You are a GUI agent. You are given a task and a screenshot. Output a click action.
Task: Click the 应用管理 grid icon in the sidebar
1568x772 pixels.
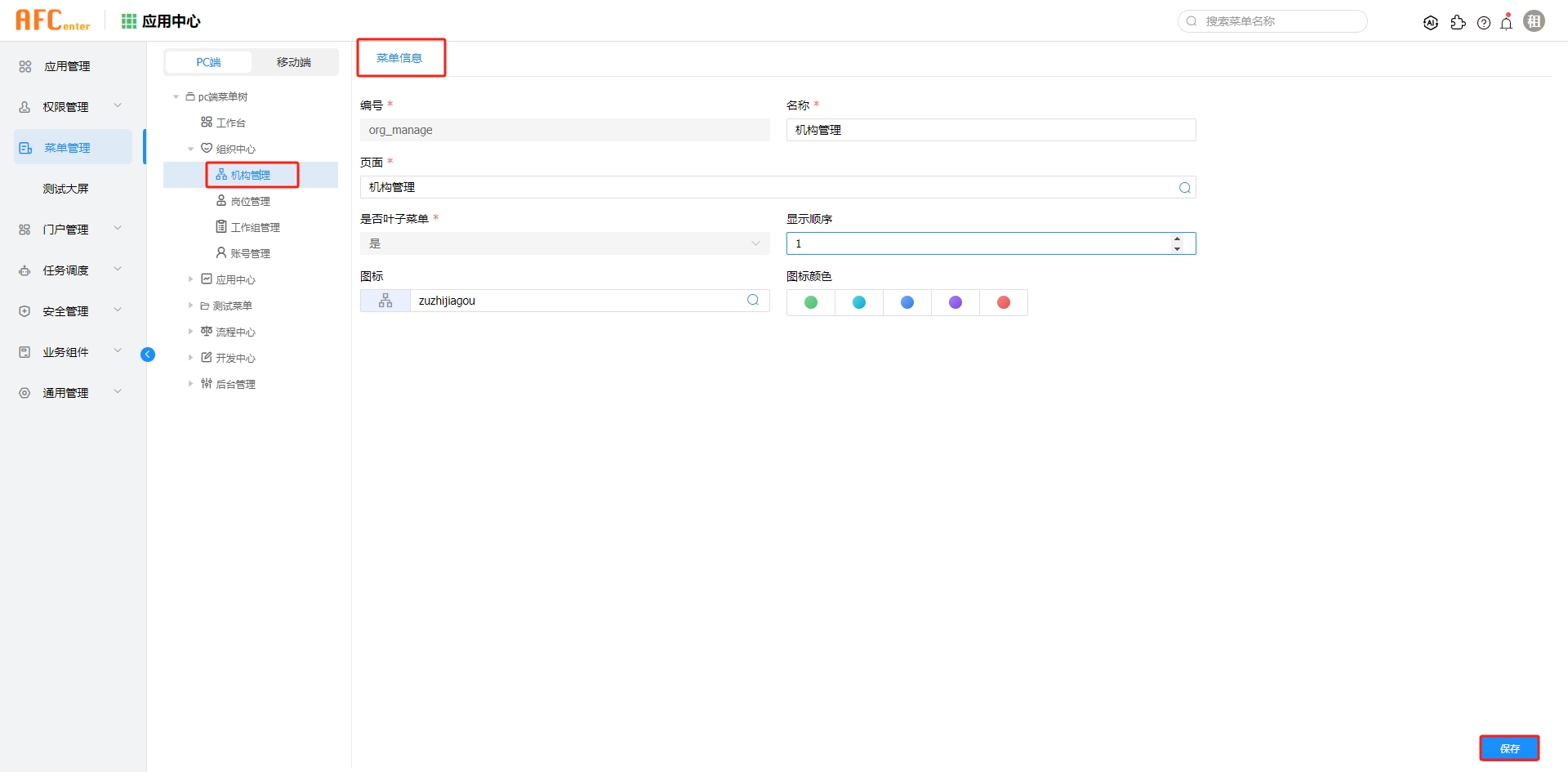pyautogui.click(x=24, y=66)
